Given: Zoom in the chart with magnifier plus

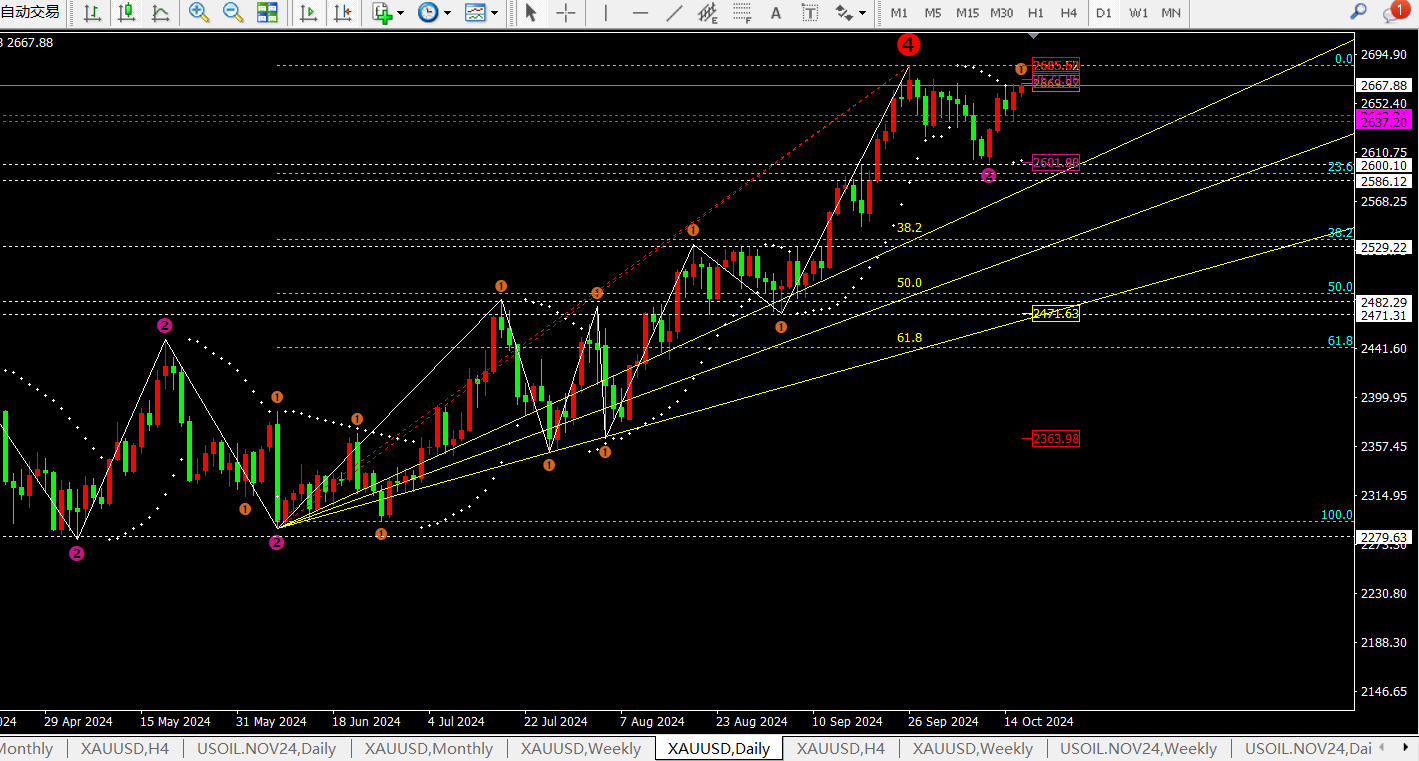Looking at the screenshot, I should coord(199,13).
